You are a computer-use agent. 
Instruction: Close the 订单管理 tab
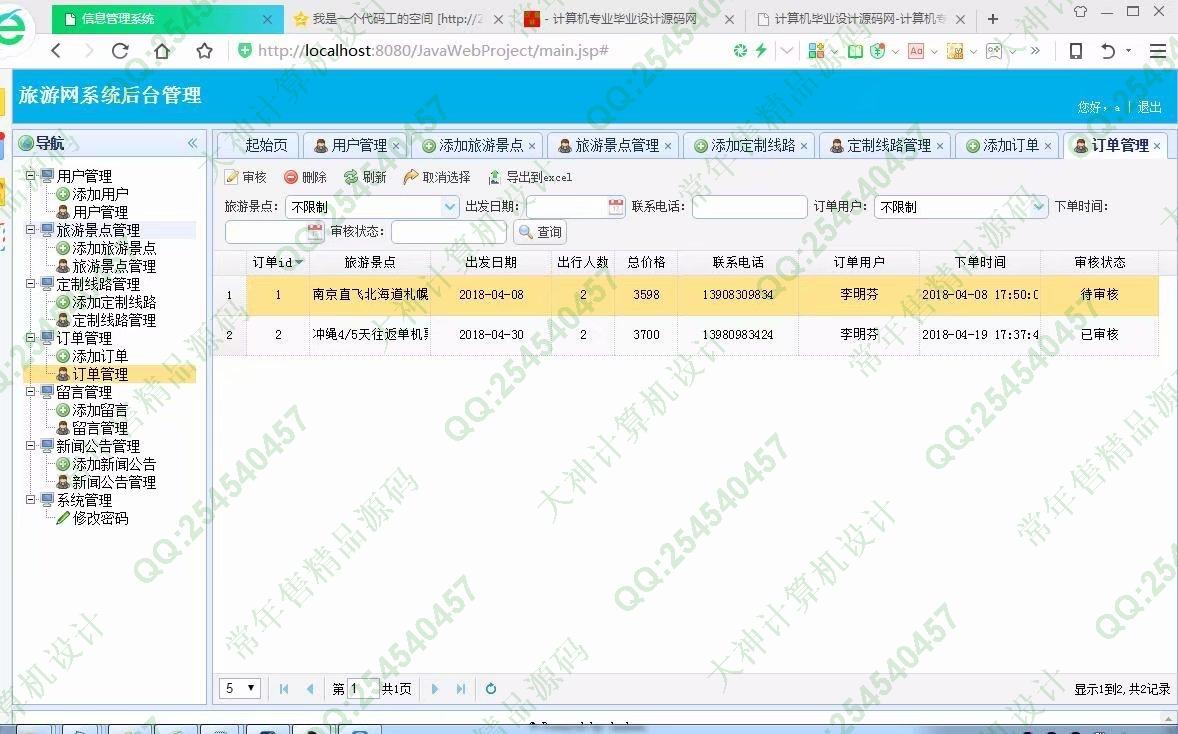1157,146
